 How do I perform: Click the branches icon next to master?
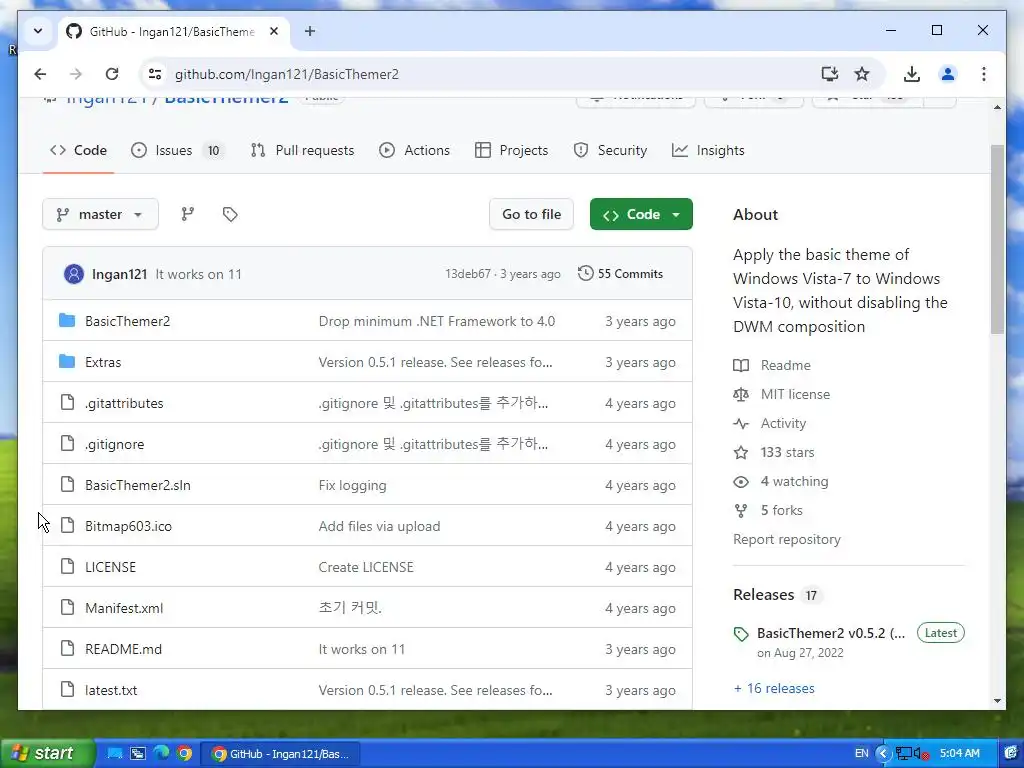pos(187,214)
